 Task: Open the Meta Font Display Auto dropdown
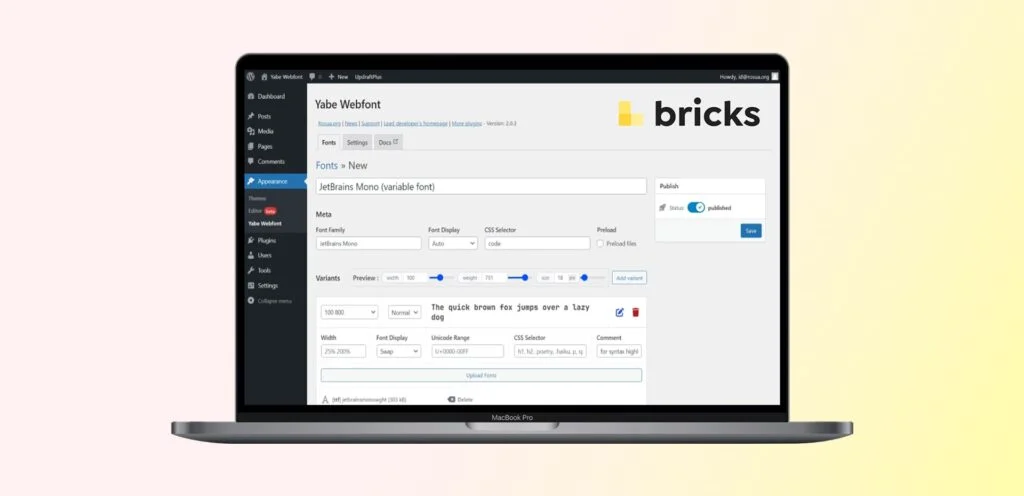coord(453,243)
